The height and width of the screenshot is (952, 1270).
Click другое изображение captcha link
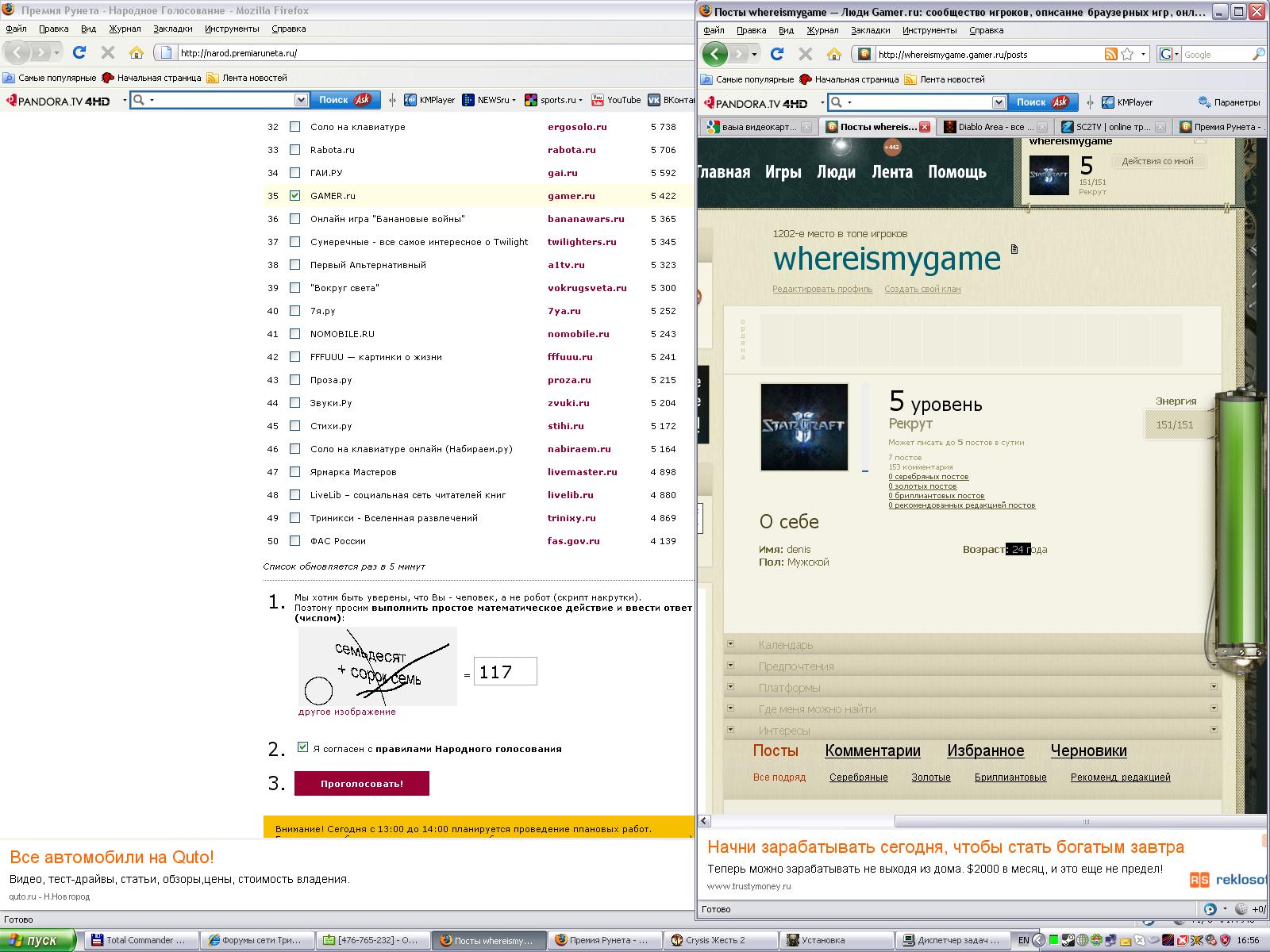347,712
